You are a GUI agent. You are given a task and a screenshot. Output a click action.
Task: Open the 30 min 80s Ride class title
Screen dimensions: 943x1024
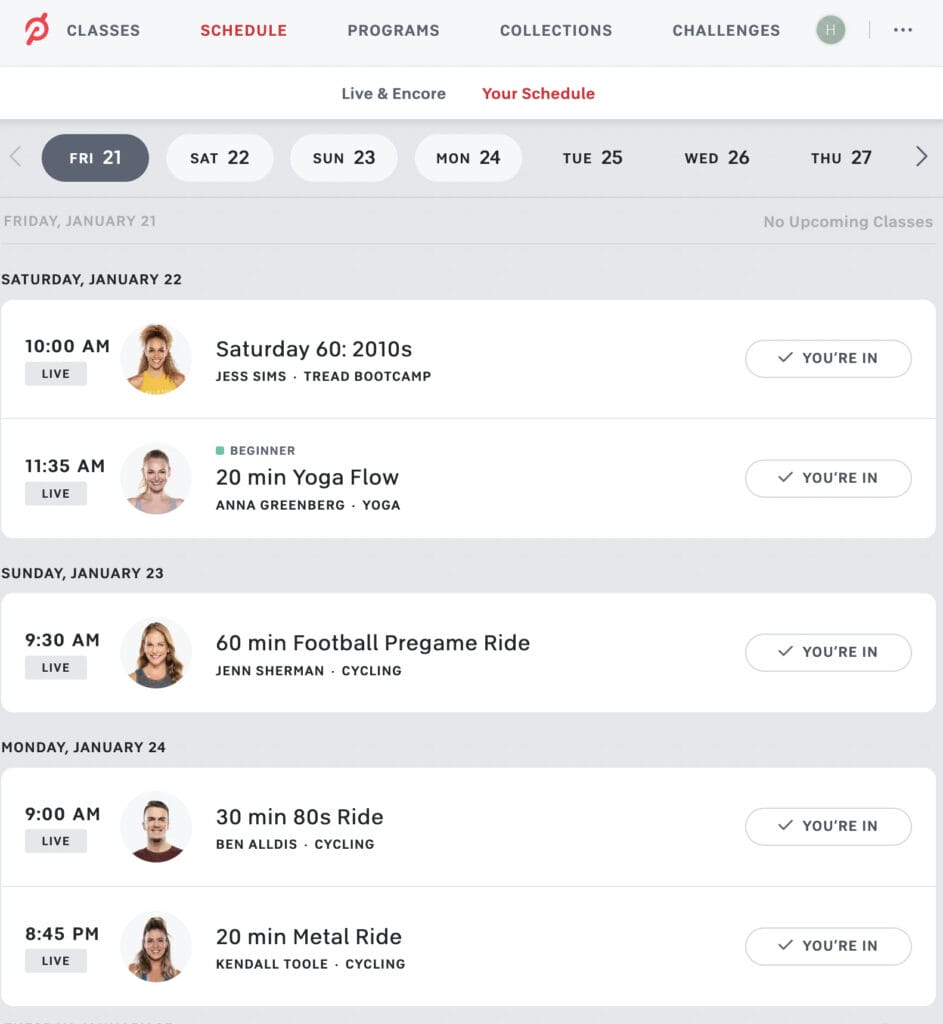pos(300,817)
